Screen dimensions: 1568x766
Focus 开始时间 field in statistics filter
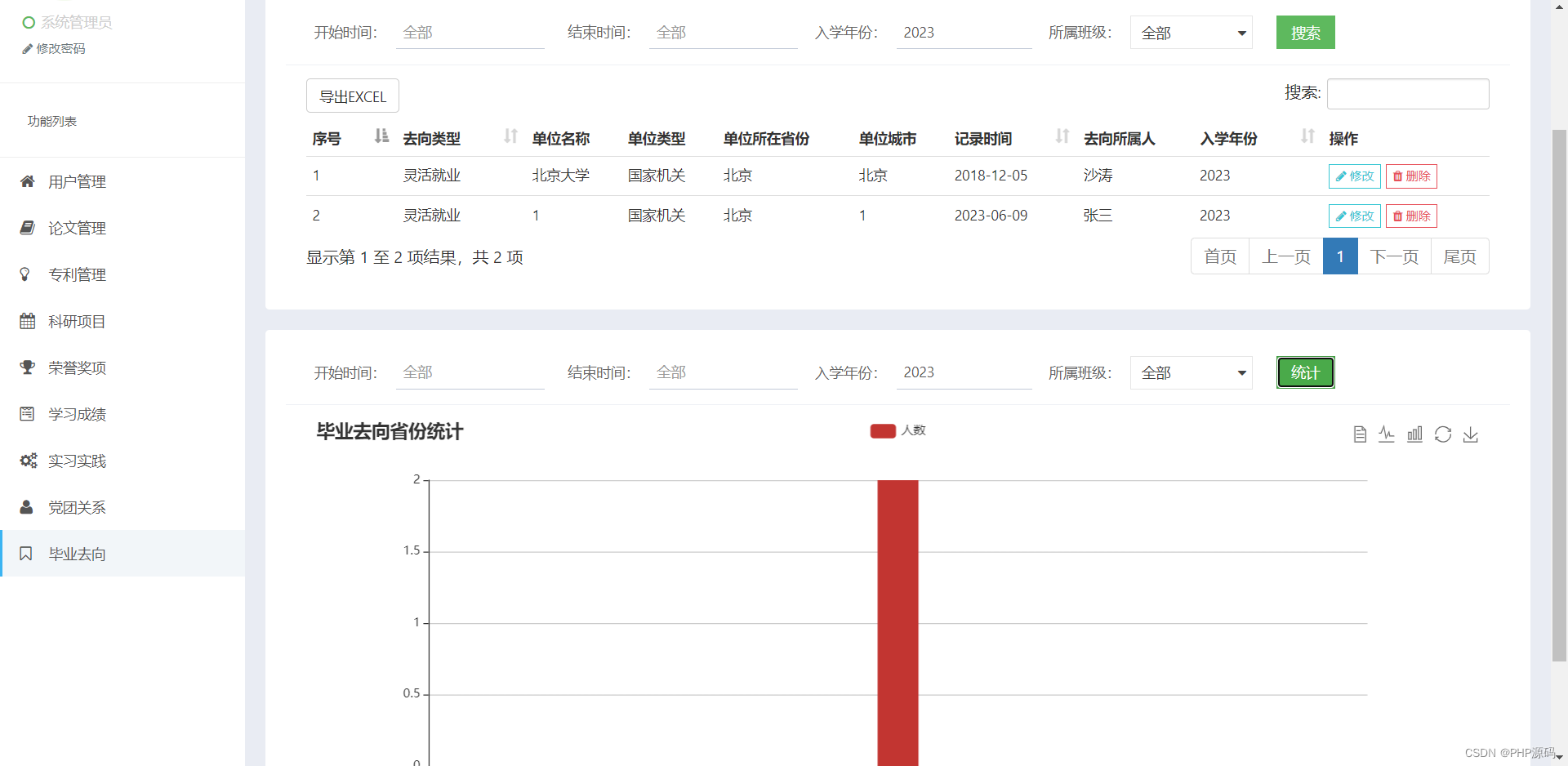click(470, 372)
